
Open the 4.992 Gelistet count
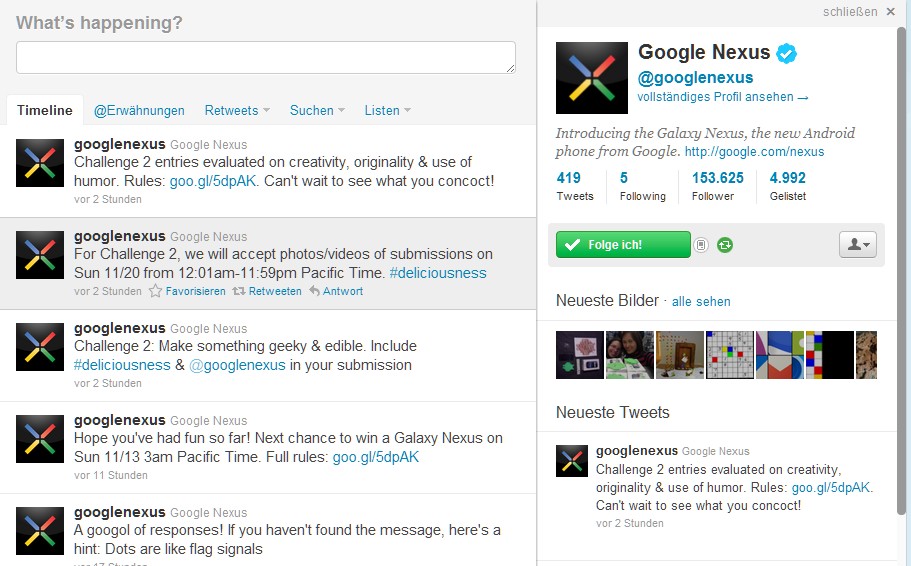(788, 187)
